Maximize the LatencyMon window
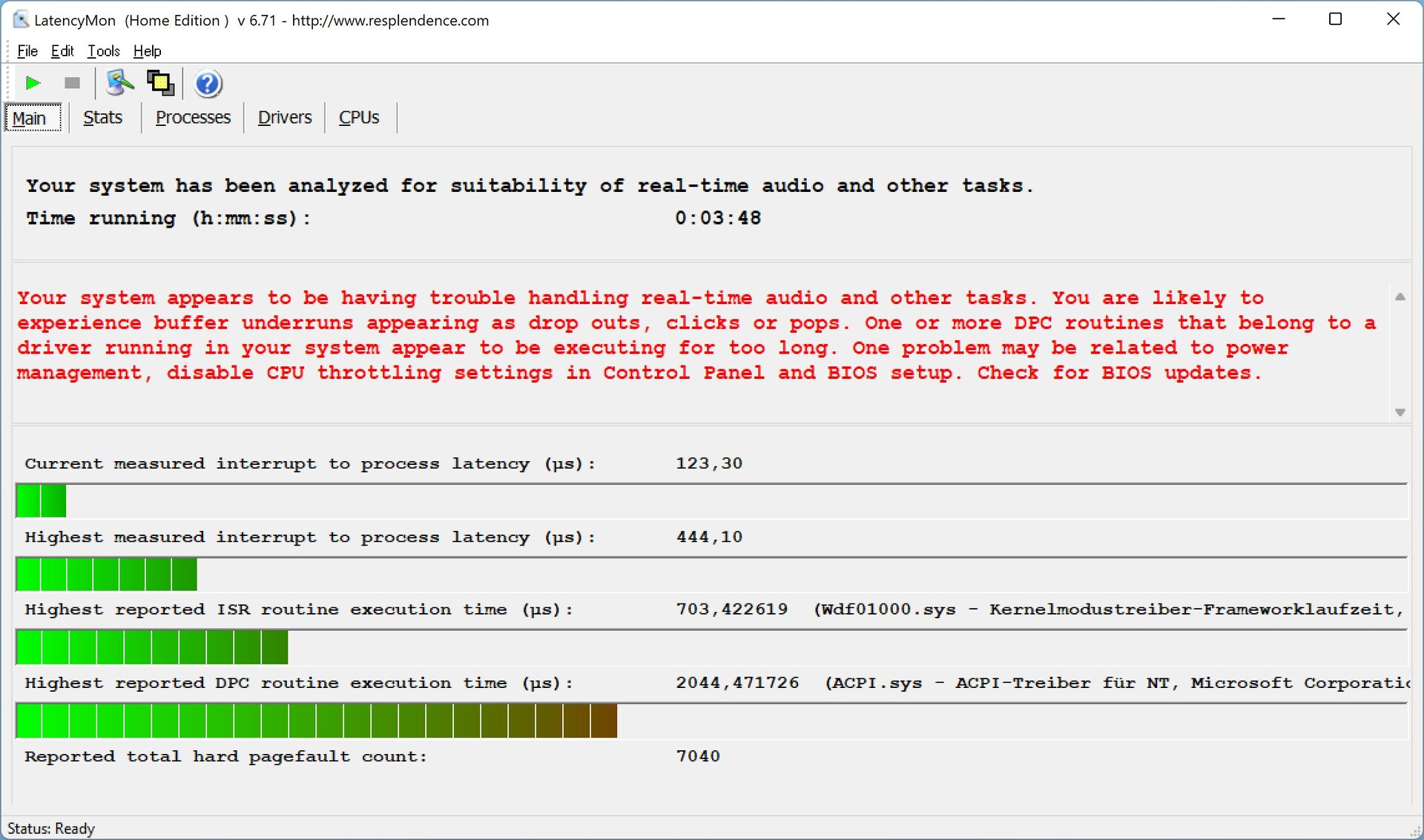1424x840 pixels. click(1335, 20)
